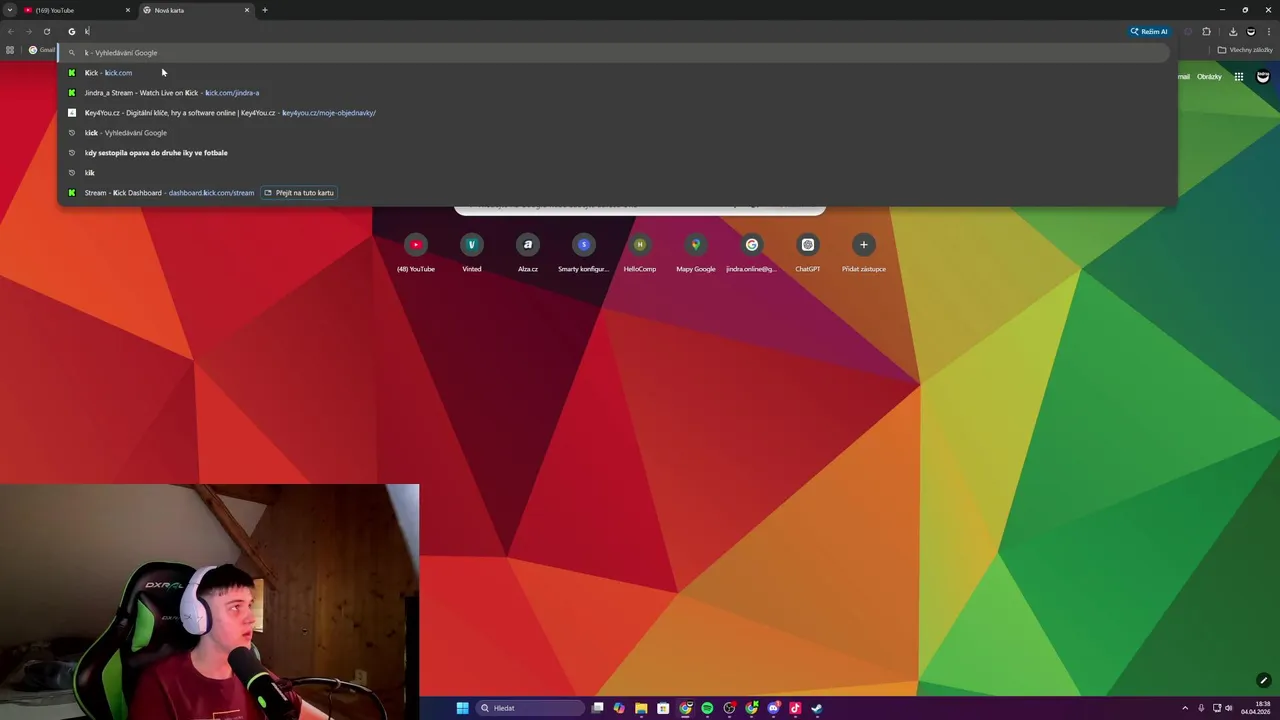
Task: Click the browser back arrow
Action: [10, 31]
